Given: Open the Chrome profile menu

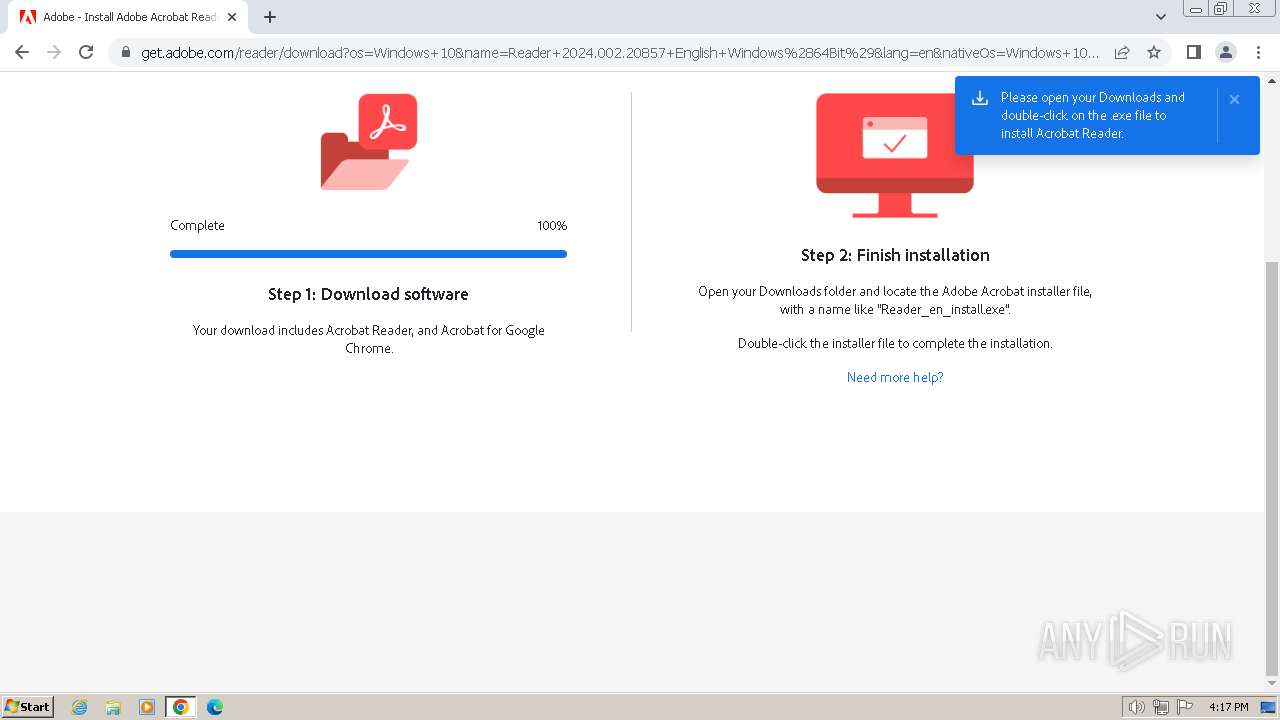Looking at the screenshot, I should tap(1225, 52).
